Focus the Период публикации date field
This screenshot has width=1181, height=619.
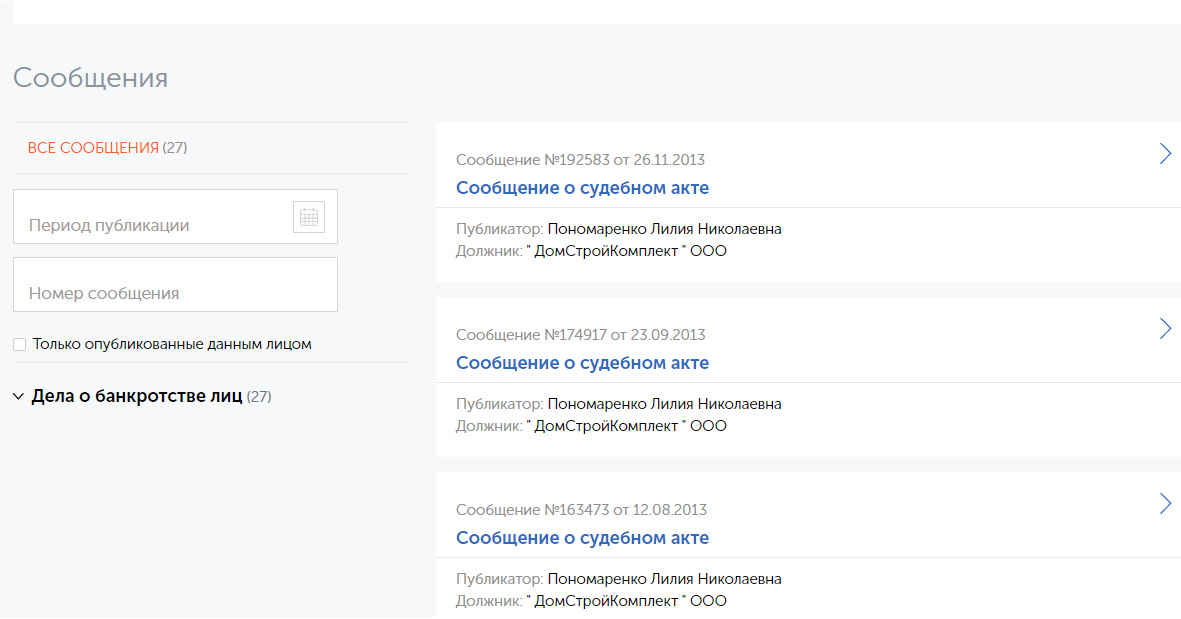point(175,217)
